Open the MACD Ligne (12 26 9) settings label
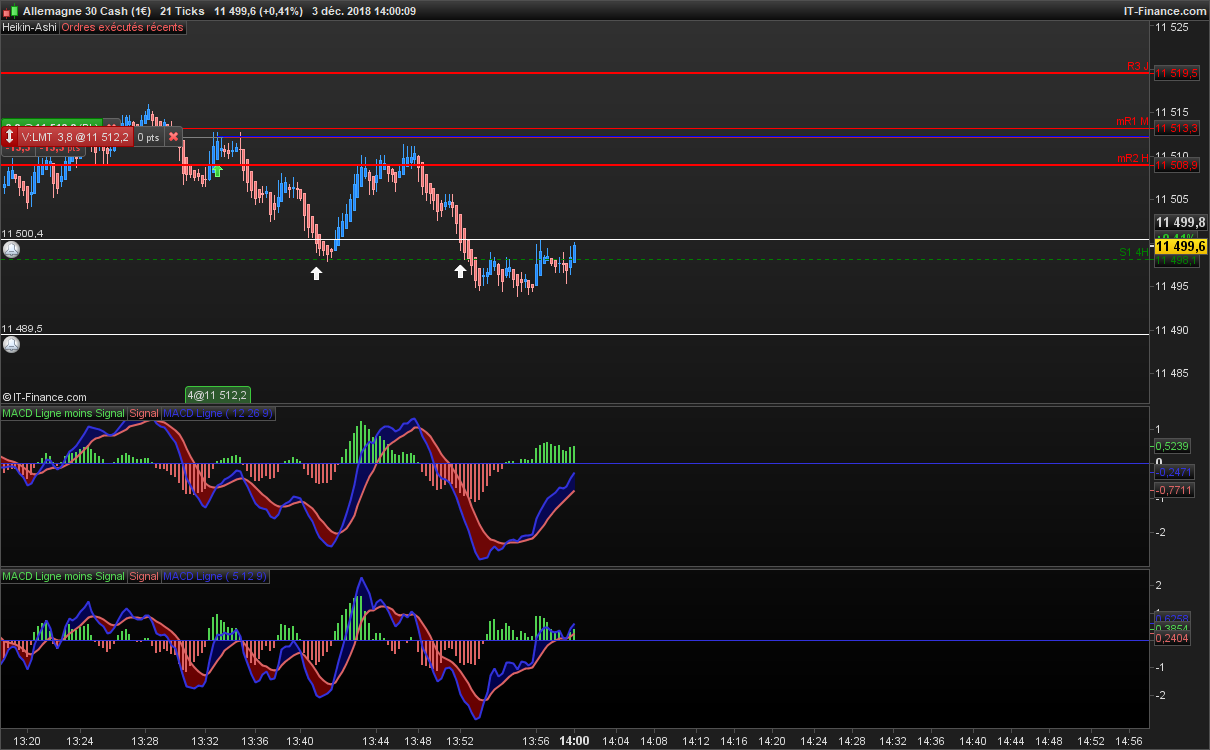This screenshot has width=1210, height=750. tap(219, 412)
